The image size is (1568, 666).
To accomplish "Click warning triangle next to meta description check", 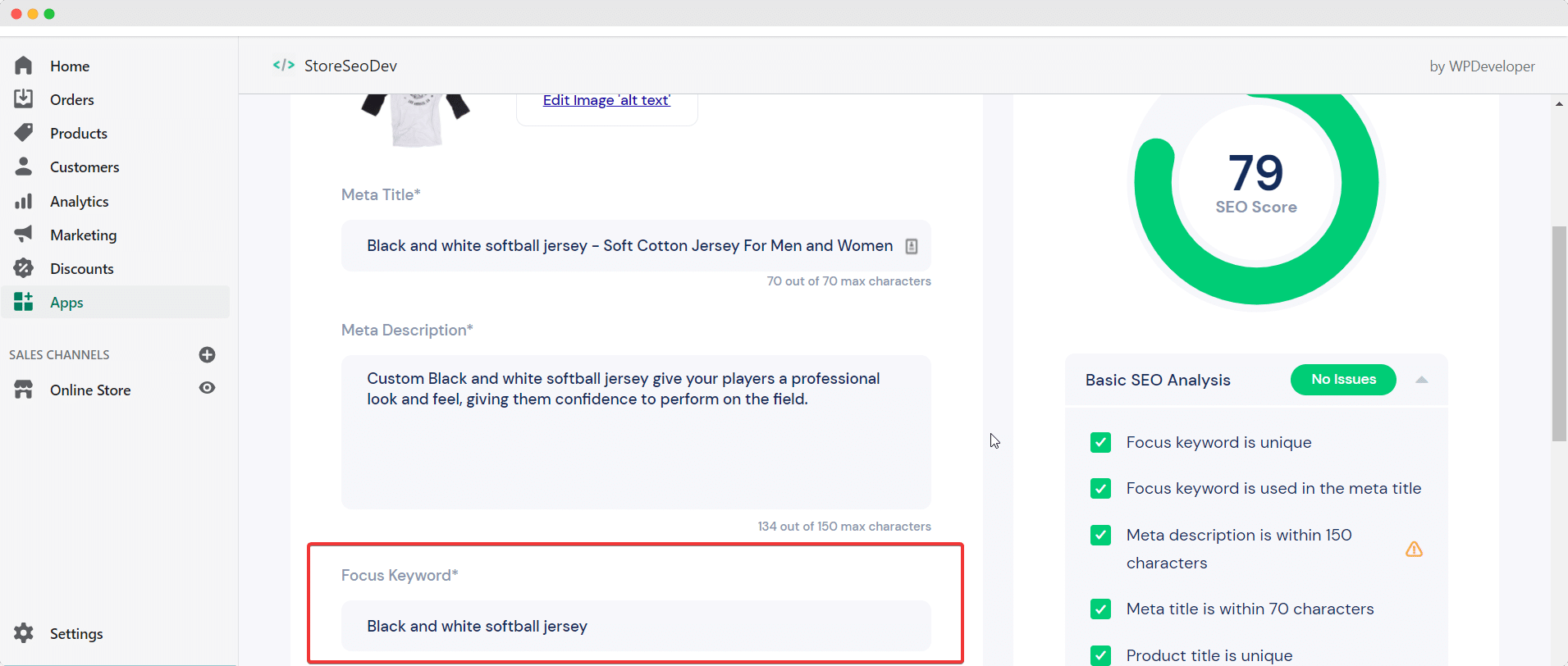I will (x=1414, y=549).
